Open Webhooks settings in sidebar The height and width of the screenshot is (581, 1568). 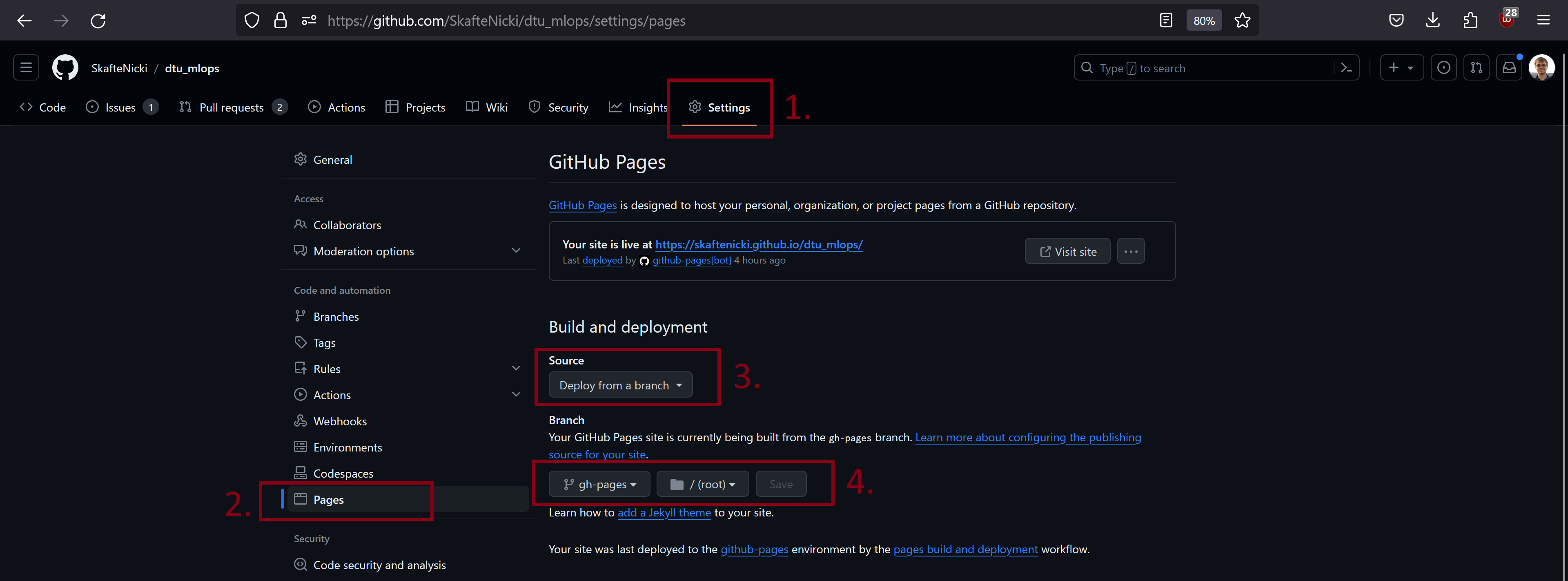coord(340,421)
